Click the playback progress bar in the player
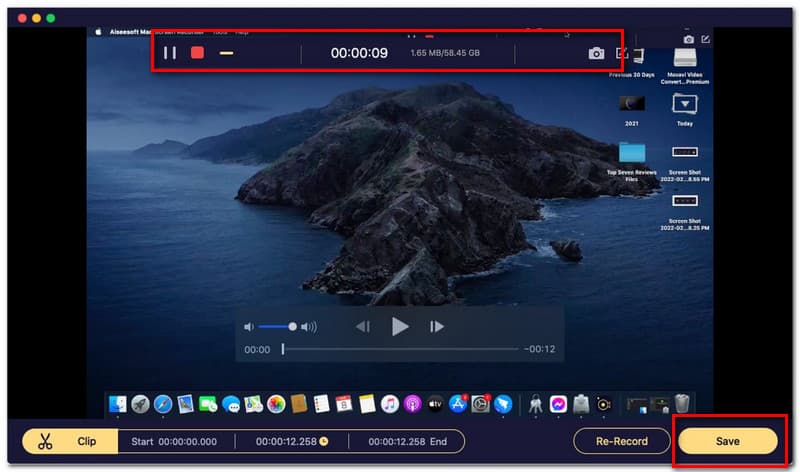Screen dimensions: 800x472 (400, 349)
